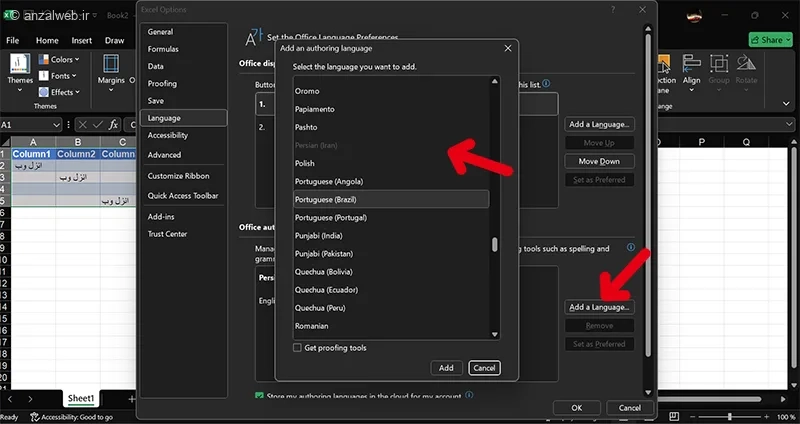
Task: Click the Theme Effects icon
Action: point(44,92)
